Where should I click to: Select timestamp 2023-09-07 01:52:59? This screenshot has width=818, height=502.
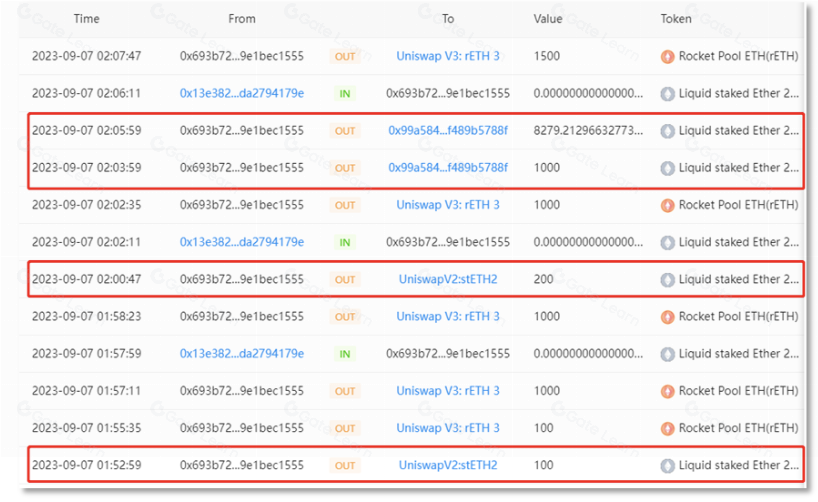pos(86,465)
